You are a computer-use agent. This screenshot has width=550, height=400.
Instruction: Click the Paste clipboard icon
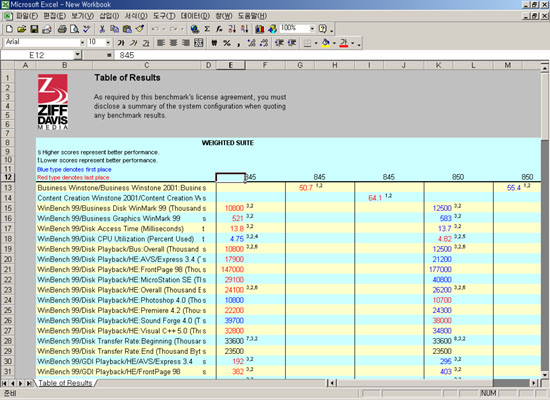coord(127,29)
